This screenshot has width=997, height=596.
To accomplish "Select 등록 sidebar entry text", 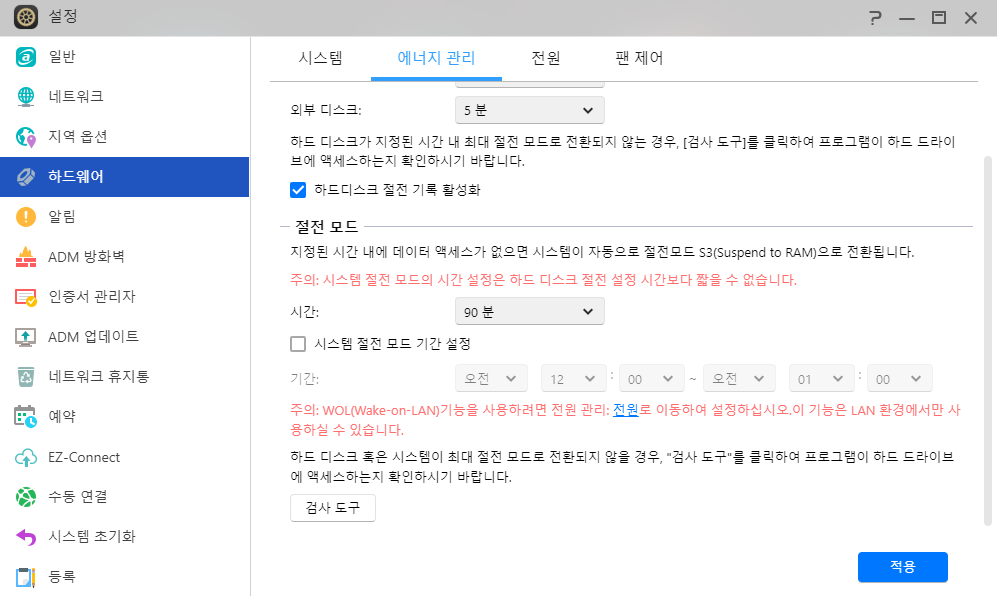I will [62, 577].
